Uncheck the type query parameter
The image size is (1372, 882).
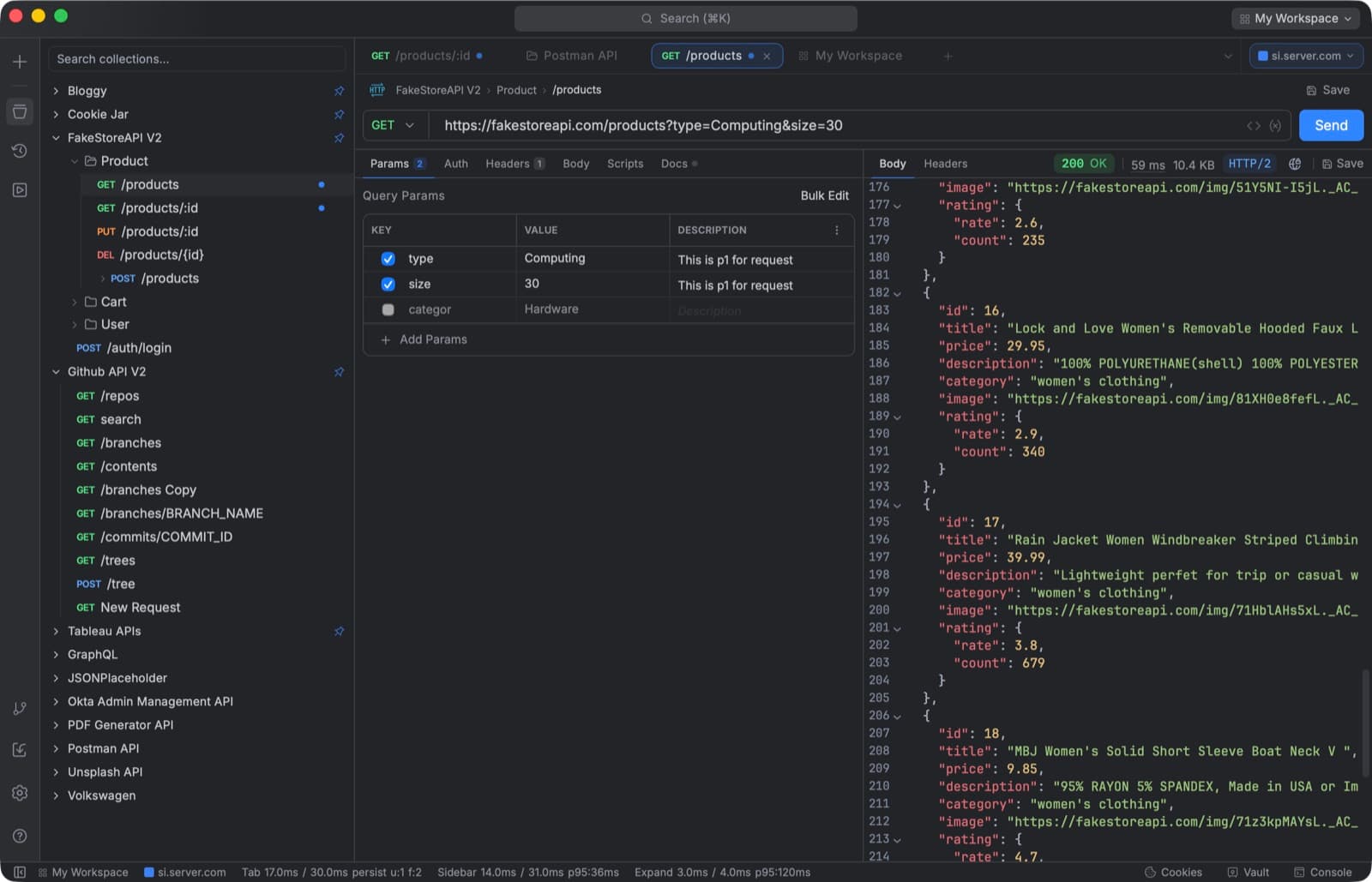388,259
